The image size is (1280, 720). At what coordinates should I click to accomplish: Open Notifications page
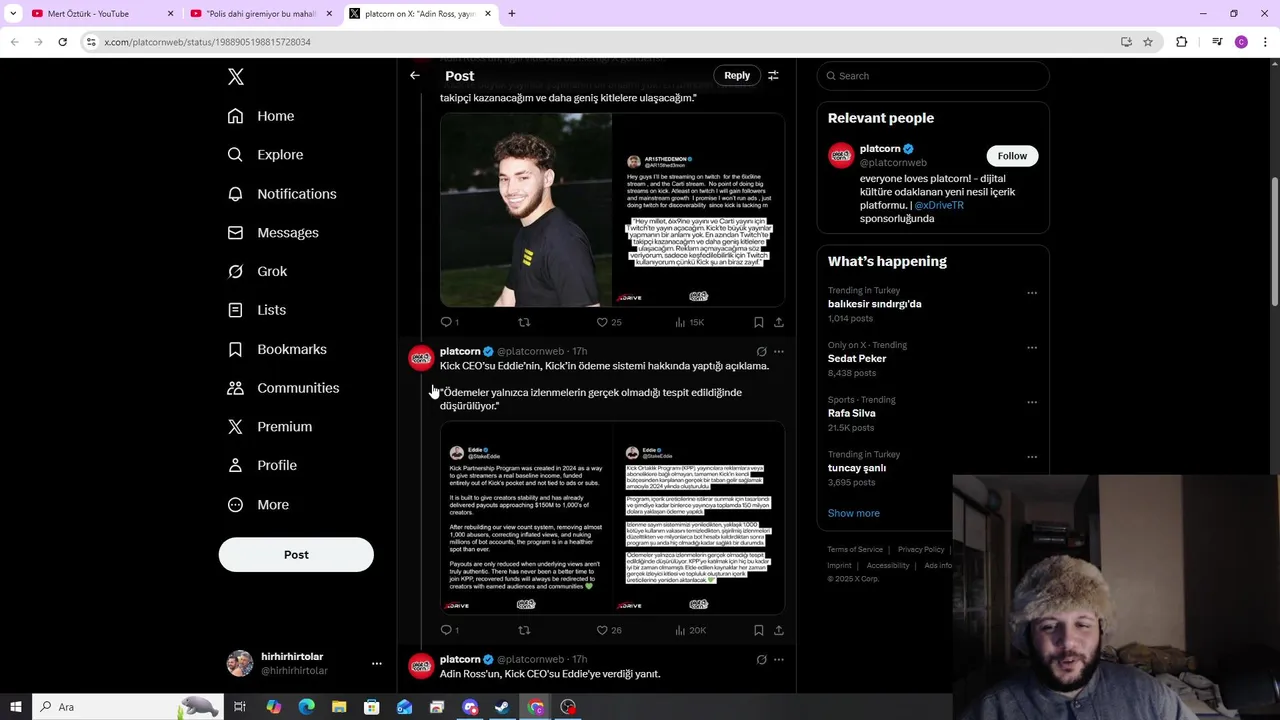pyautogui.click(x=282, y=194)
